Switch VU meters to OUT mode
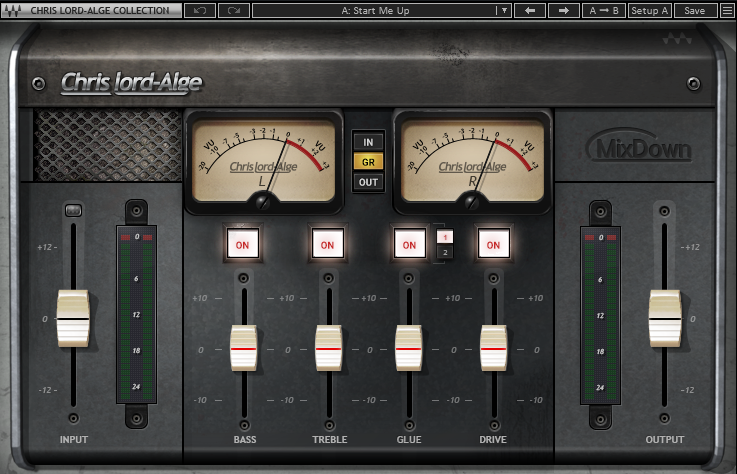Viewport: 737px width, 474px height. [x=369, y=182]
